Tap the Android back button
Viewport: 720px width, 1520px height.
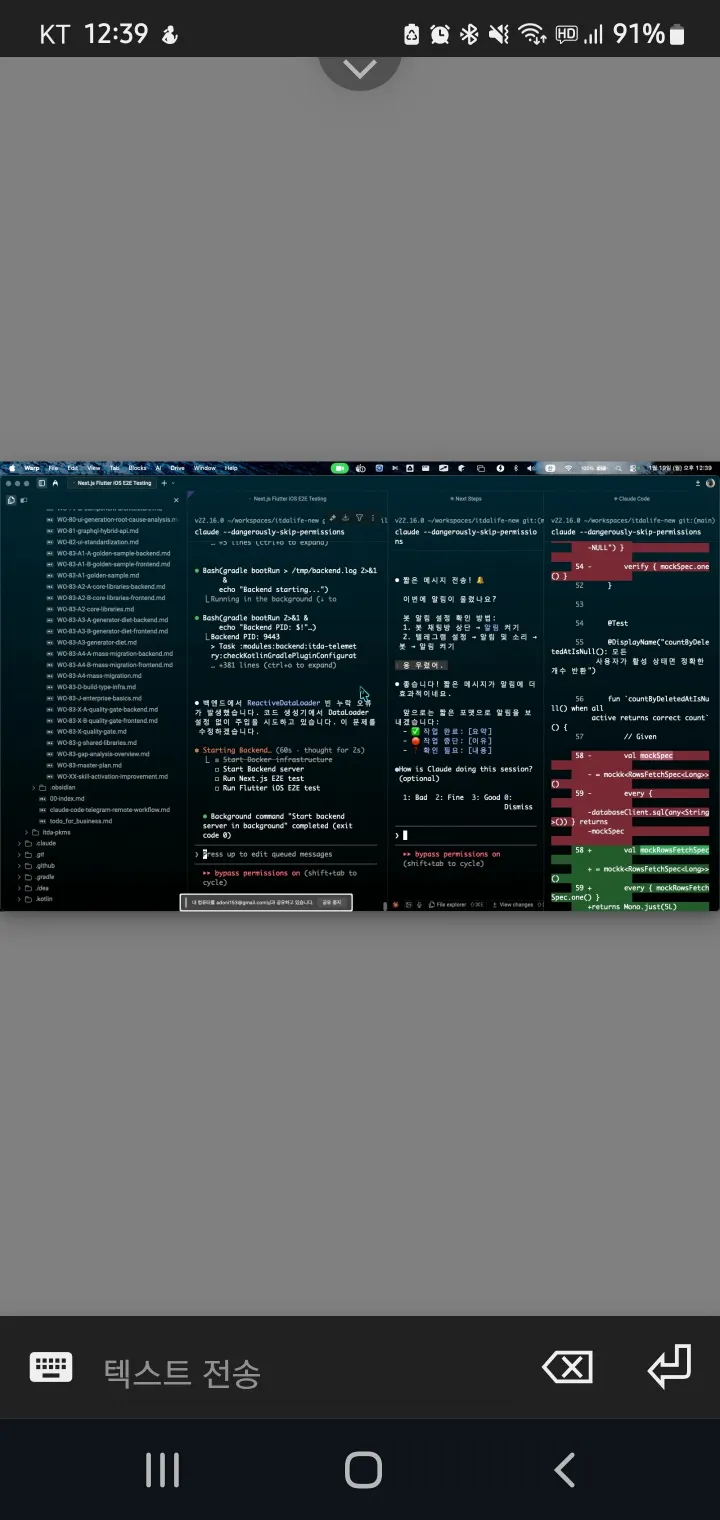tap(564, 1469)
